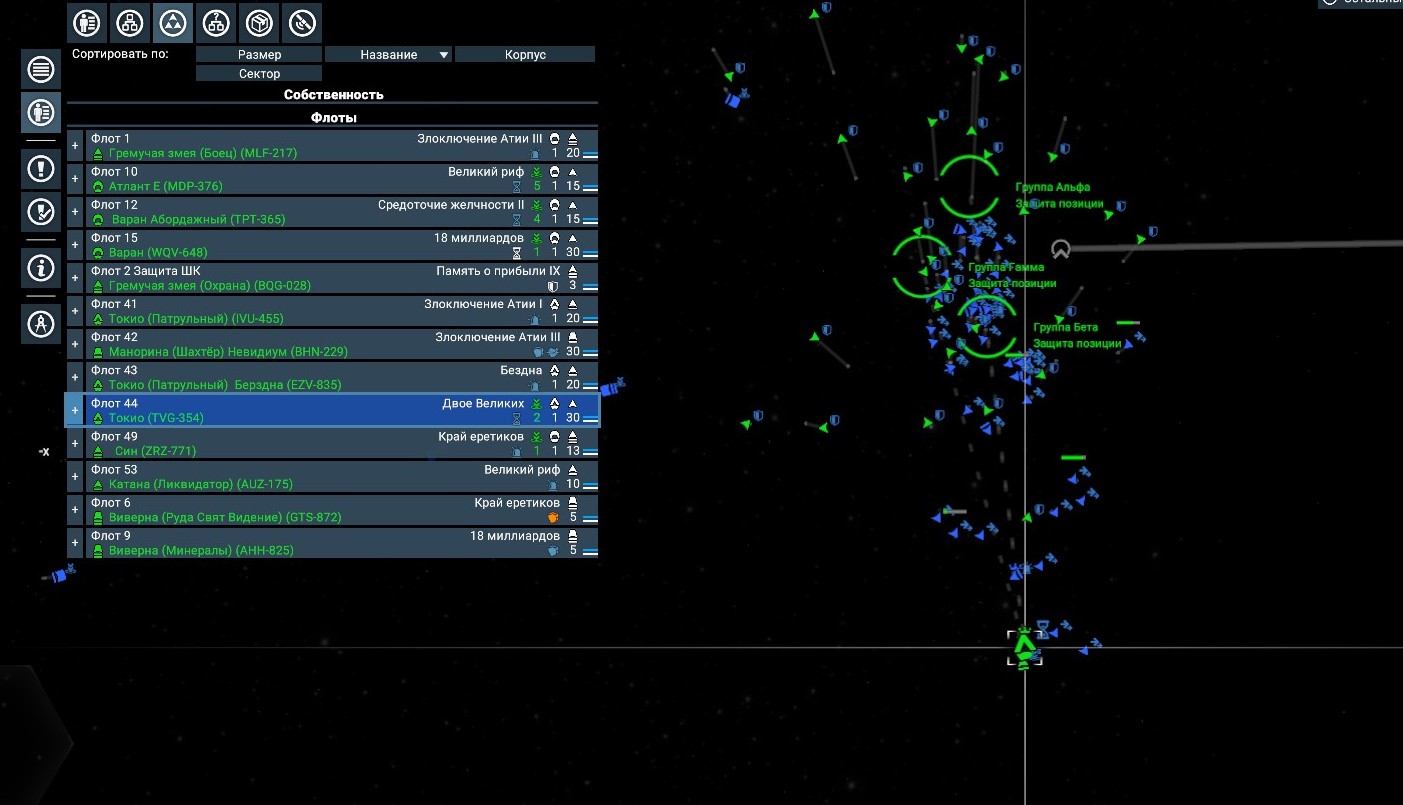Select Флот 6 Виверна (GTS-872) row
1403x805 pixels.
(342, 510)
